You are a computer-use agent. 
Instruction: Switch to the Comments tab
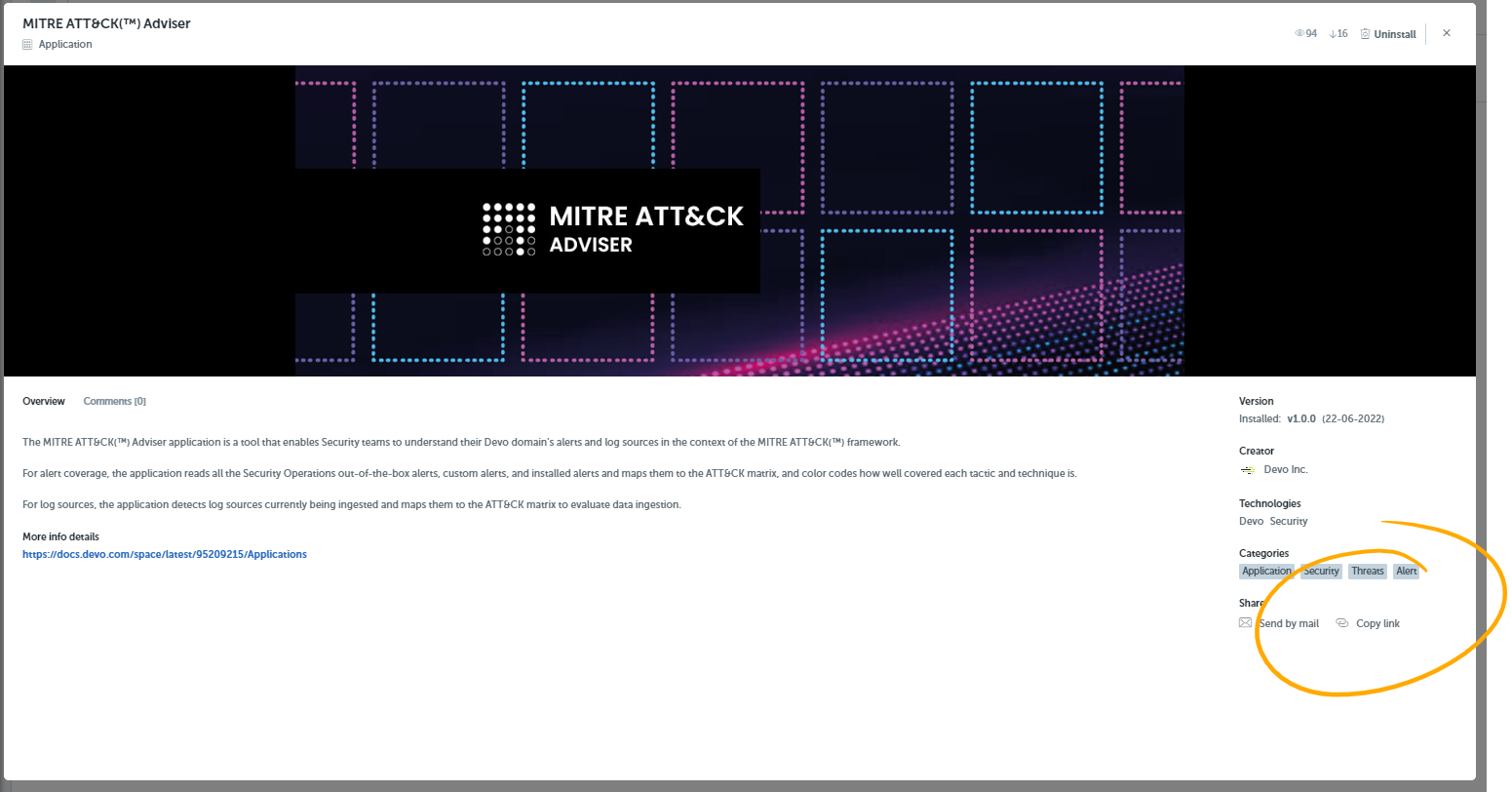(115, 401)
